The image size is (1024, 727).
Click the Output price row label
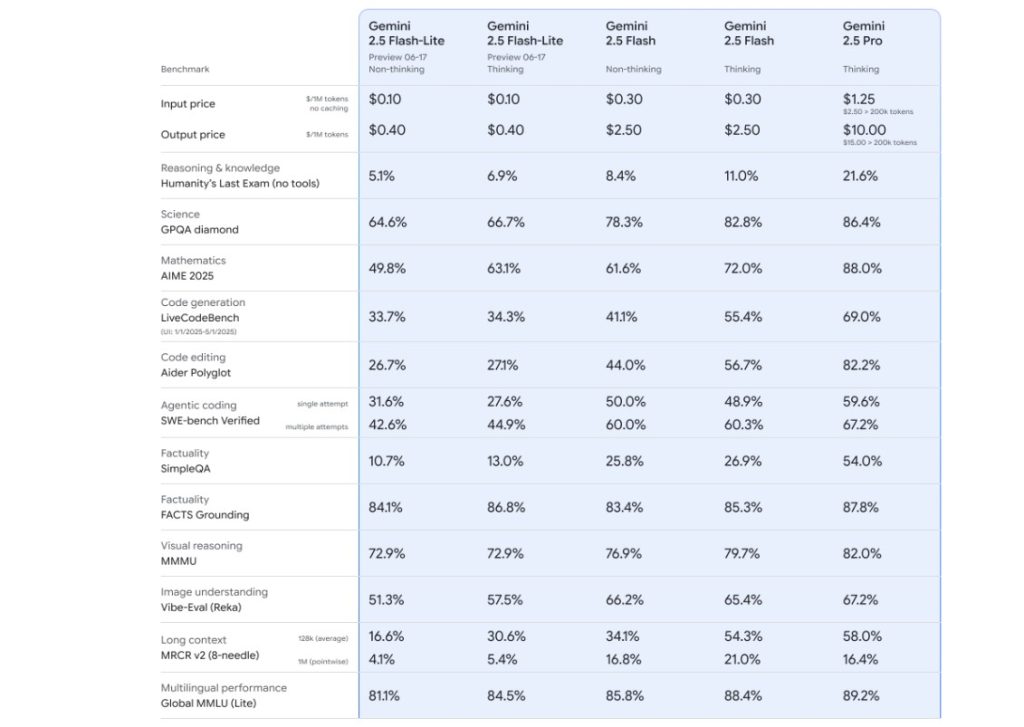tap(193, 135)
